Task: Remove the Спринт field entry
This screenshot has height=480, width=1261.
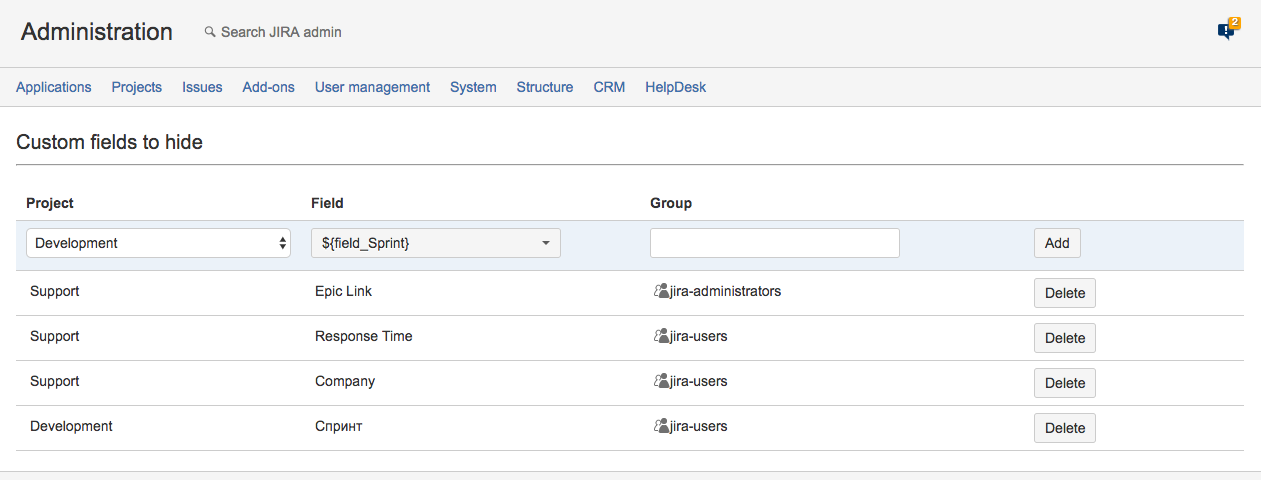Action: tap(1064, 428)
